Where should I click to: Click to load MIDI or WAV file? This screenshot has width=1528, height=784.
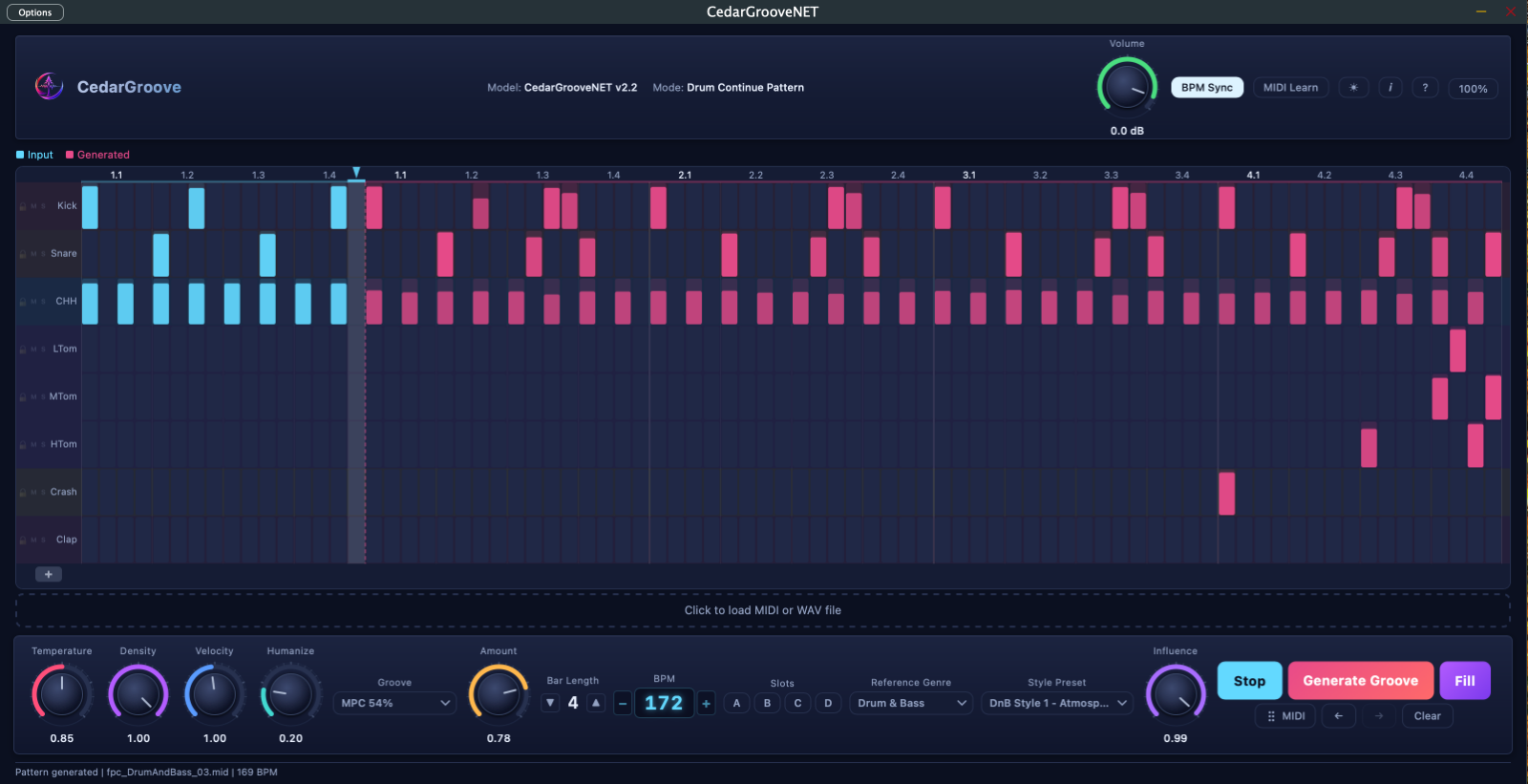coord(763,610)
